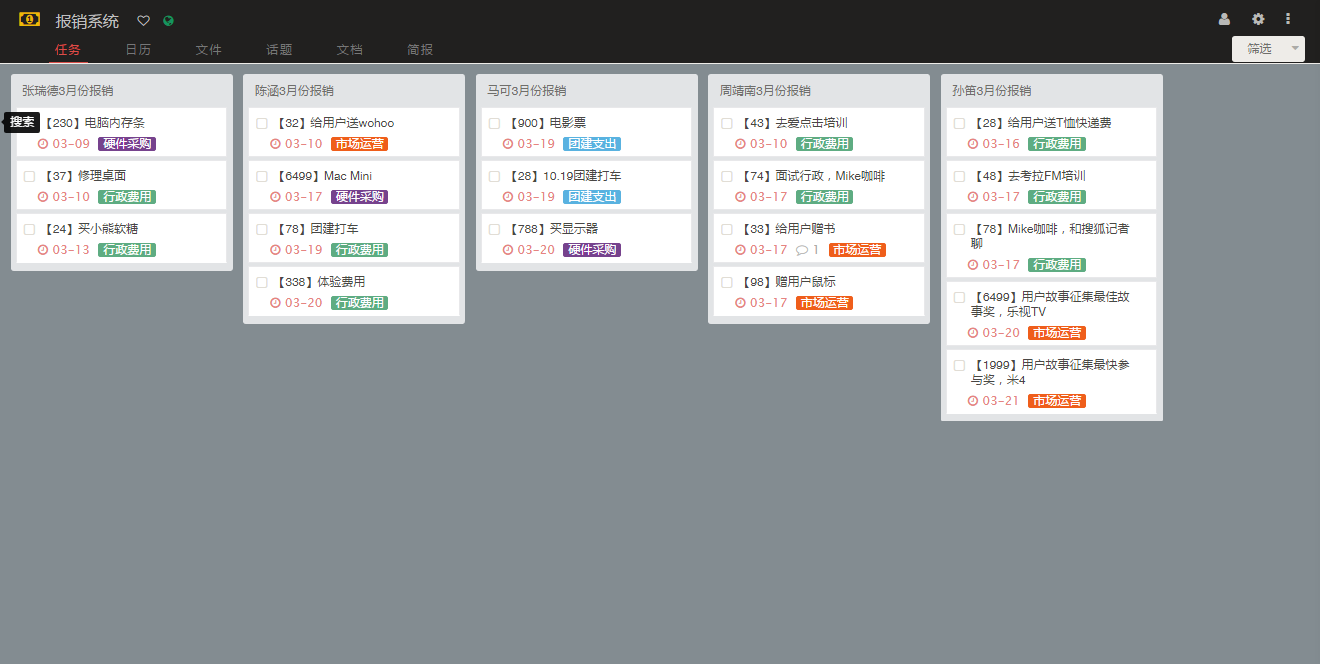Open the vertical three-dot more menu

click(1288, 19)
